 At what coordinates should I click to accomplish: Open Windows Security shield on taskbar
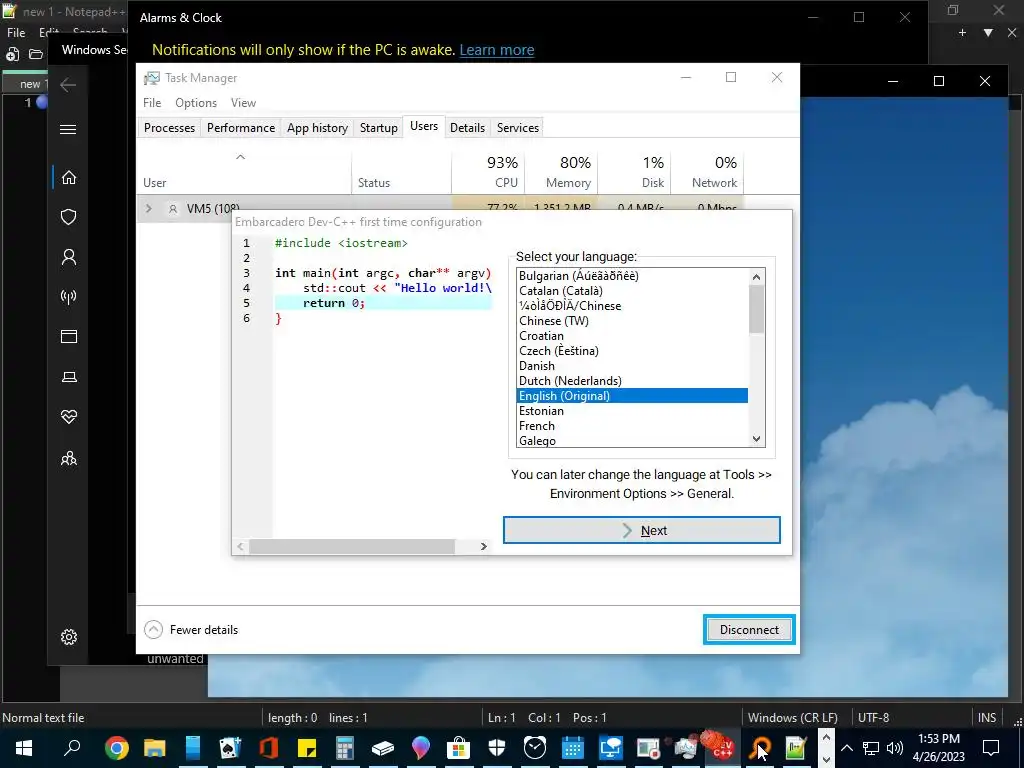coord(497,748)
